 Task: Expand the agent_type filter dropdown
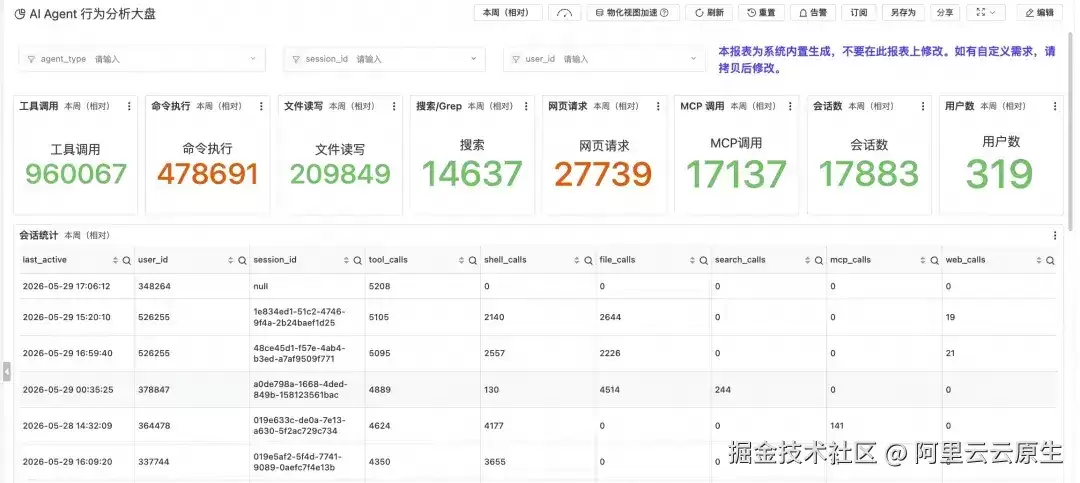pos(142,59)
